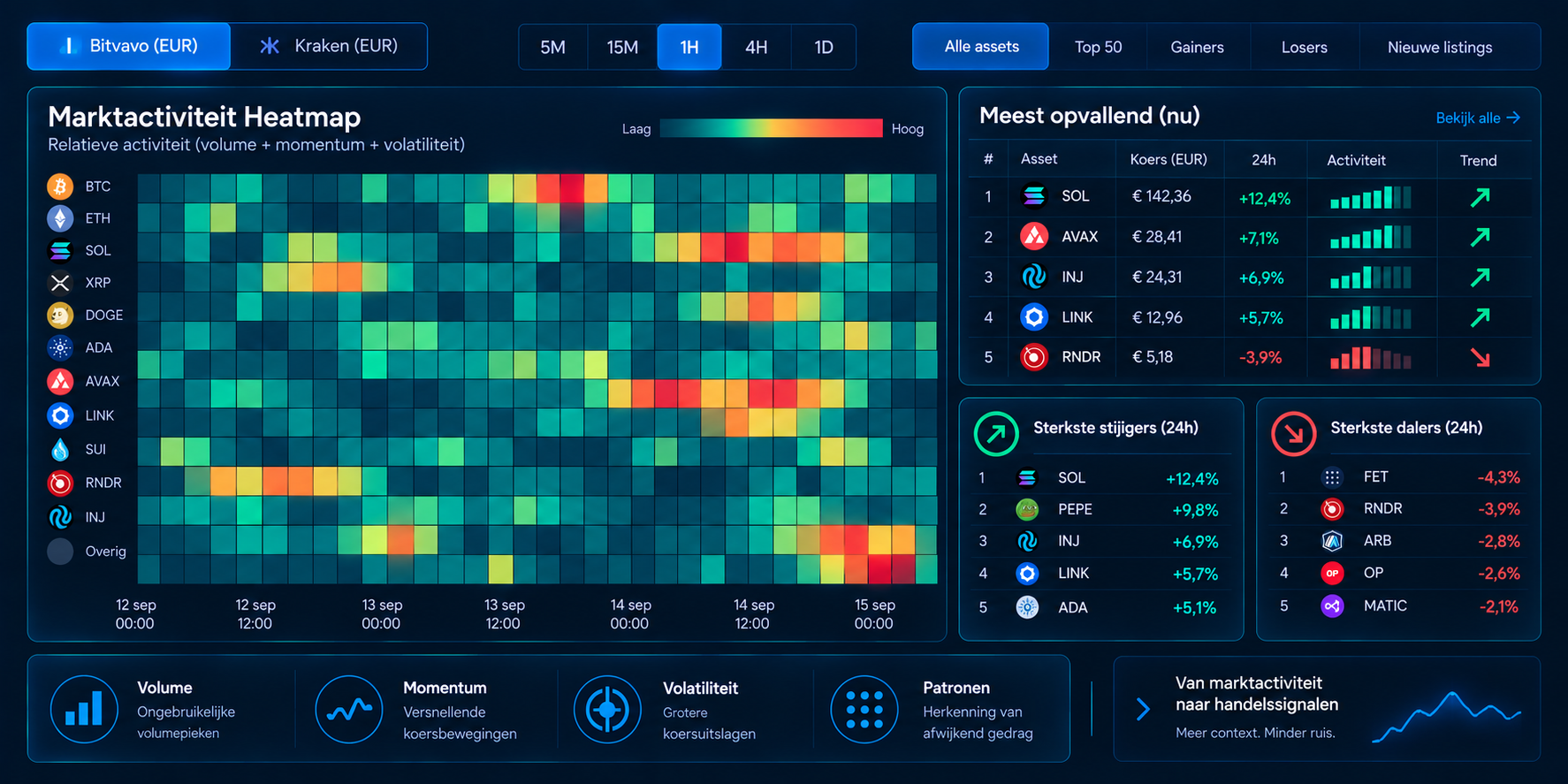The image size is (1568, 784).
Task: Click the Volatiliteit target icon
Action: click(x=607, y=709)
